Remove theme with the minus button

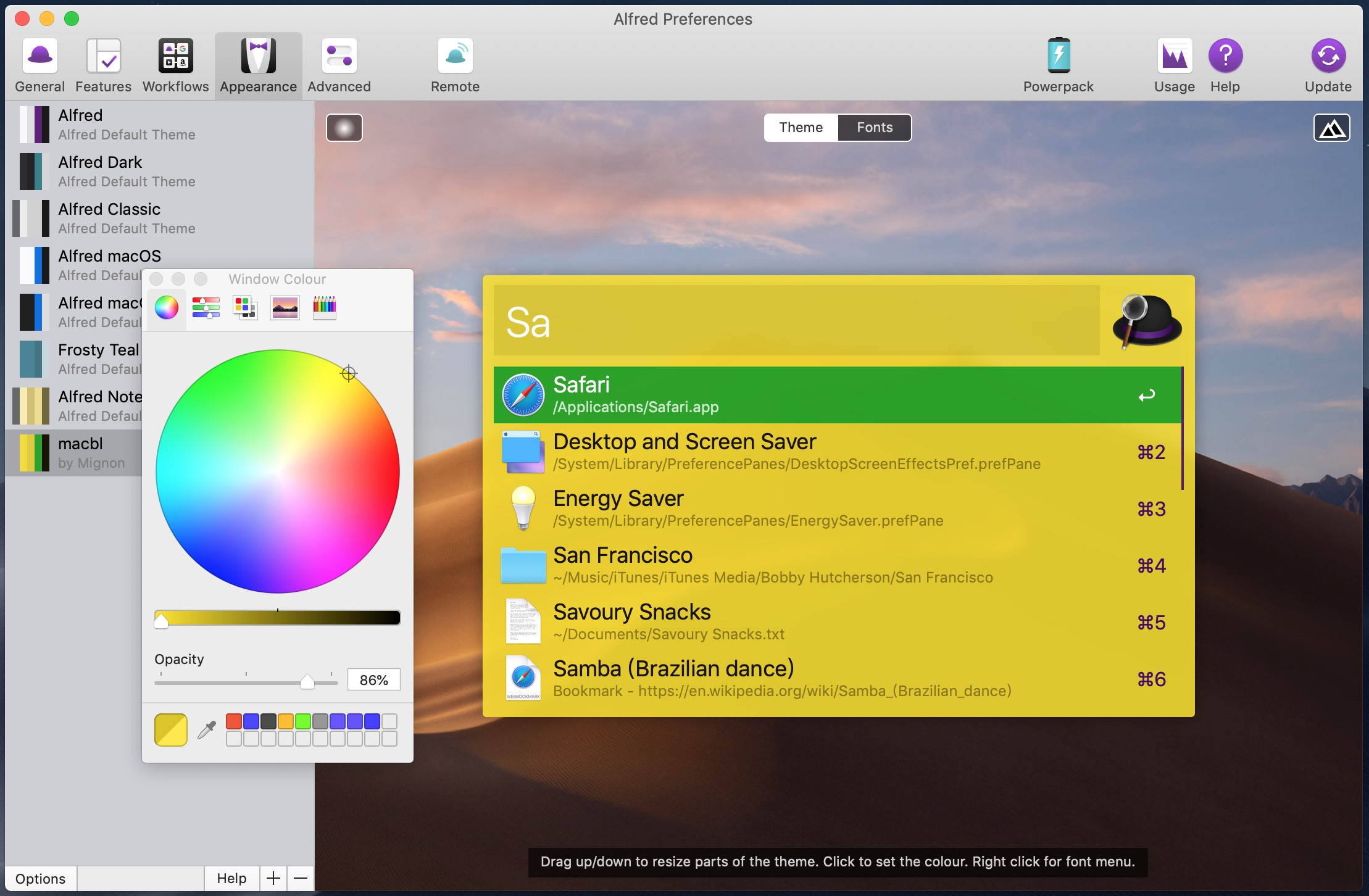click(301, 878)
